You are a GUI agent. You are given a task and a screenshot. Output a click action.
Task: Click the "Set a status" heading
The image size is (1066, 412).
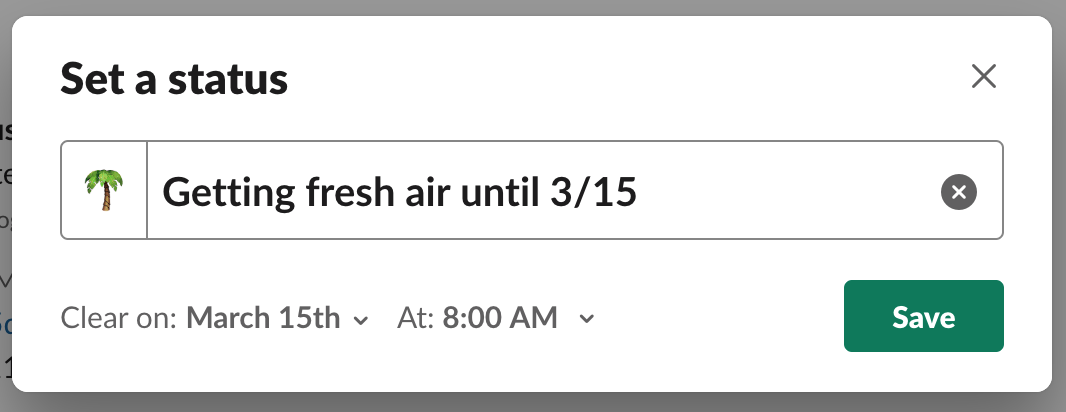tap(174, 78)
